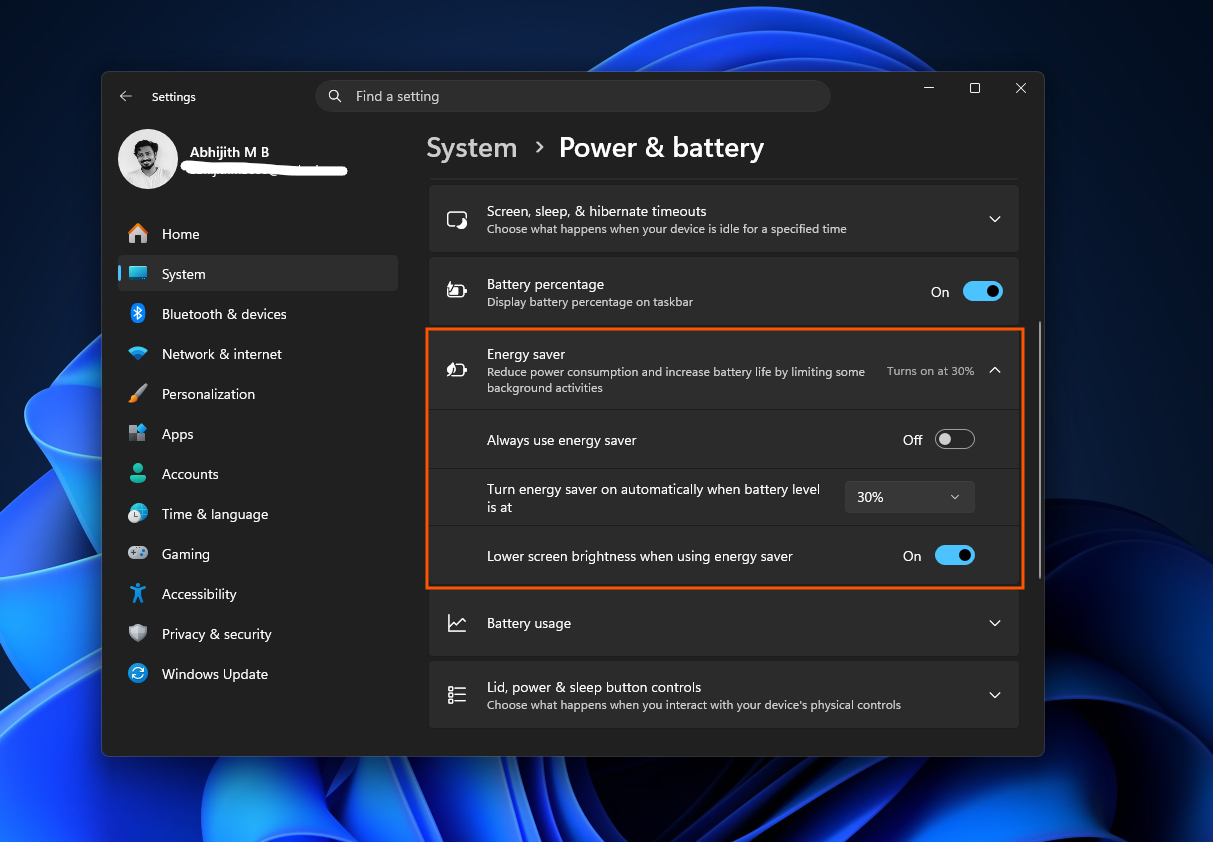Screen dimensions: 1213x842
Task: Click the Lid, power controls list icon
Action: 457,695
